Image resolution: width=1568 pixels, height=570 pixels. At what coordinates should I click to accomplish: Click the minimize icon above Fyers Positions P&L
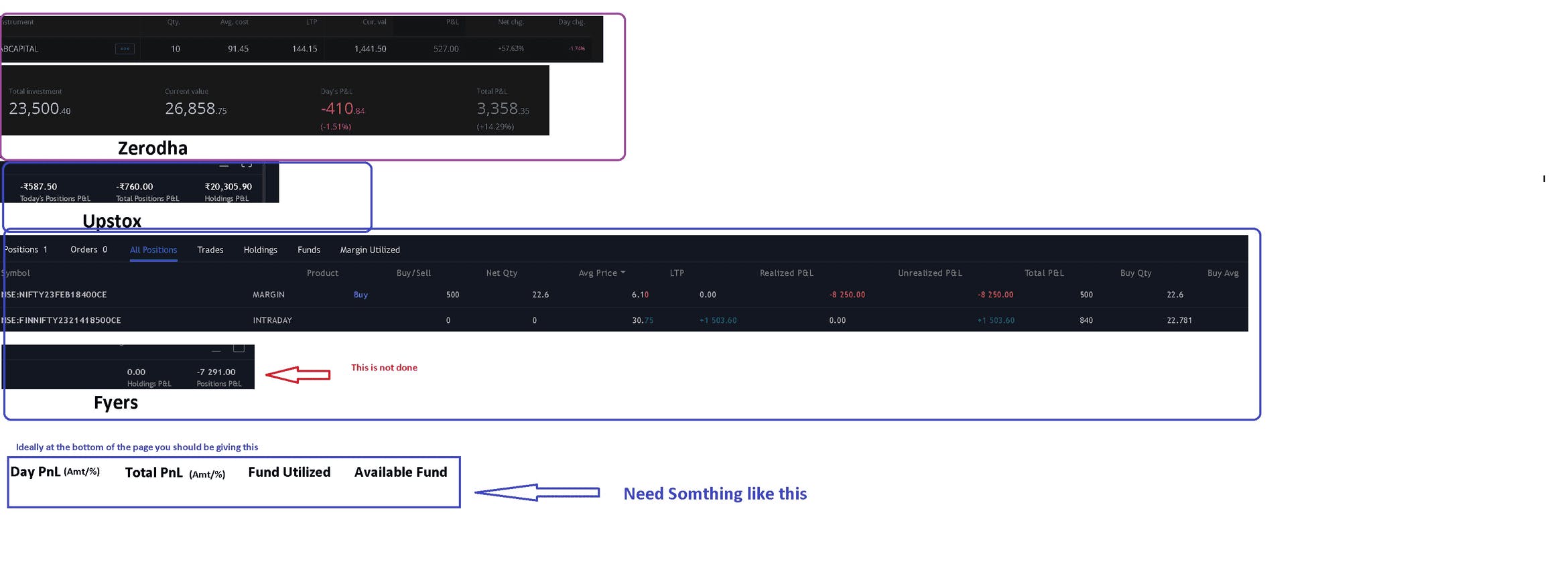coord(216,350)
